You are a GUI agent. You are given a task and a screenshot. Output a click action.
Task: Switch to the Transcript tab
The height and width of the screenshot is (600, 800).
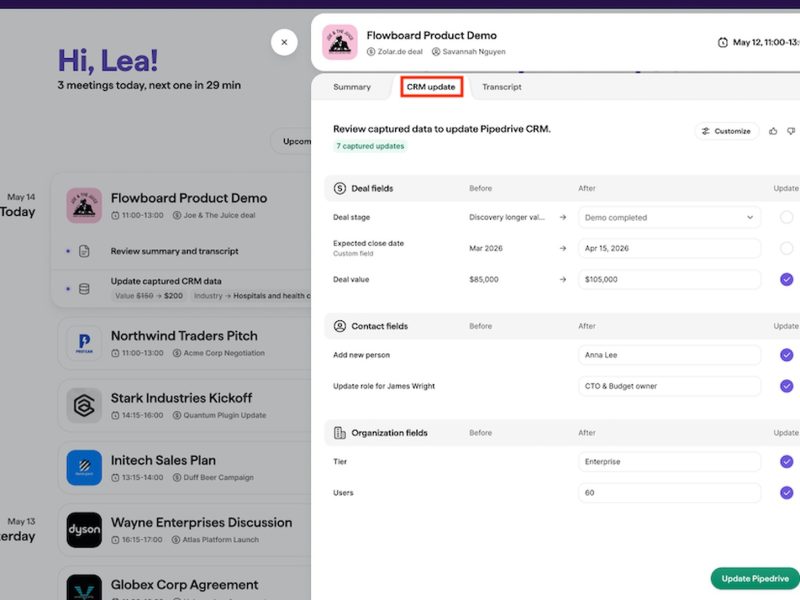point(502,87)
